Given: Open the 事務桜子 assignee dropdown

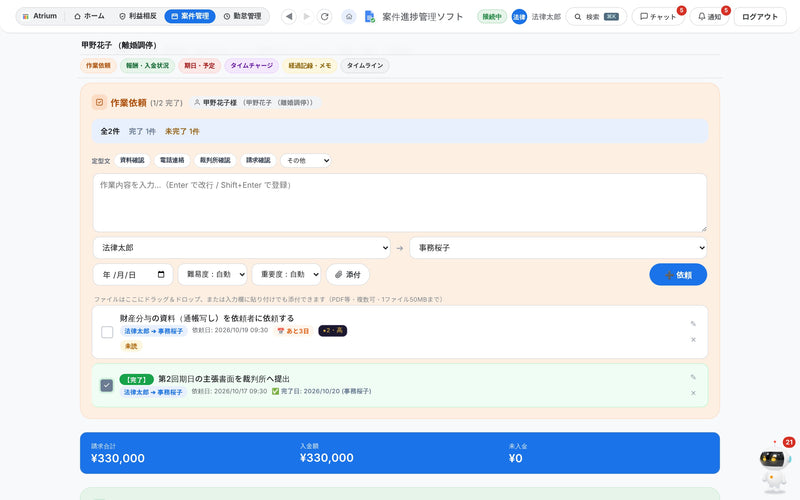Looking at the screenshot, I should point(558,247).
